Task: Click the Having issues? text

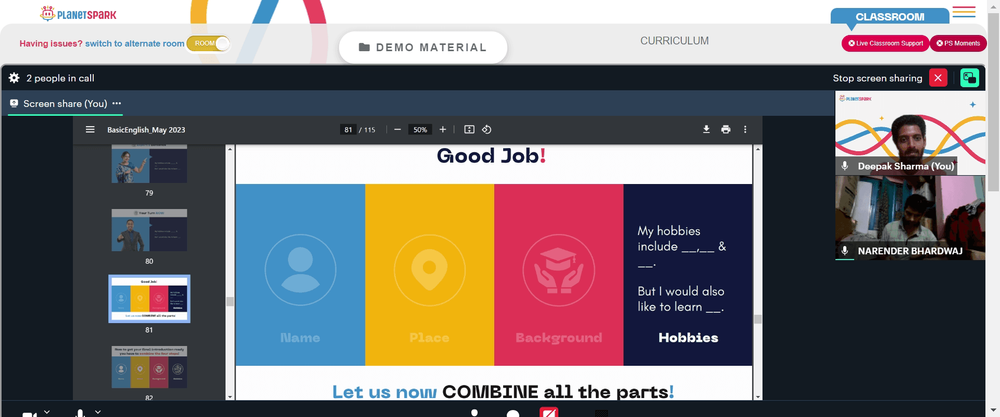Action: tap(51, 44)
